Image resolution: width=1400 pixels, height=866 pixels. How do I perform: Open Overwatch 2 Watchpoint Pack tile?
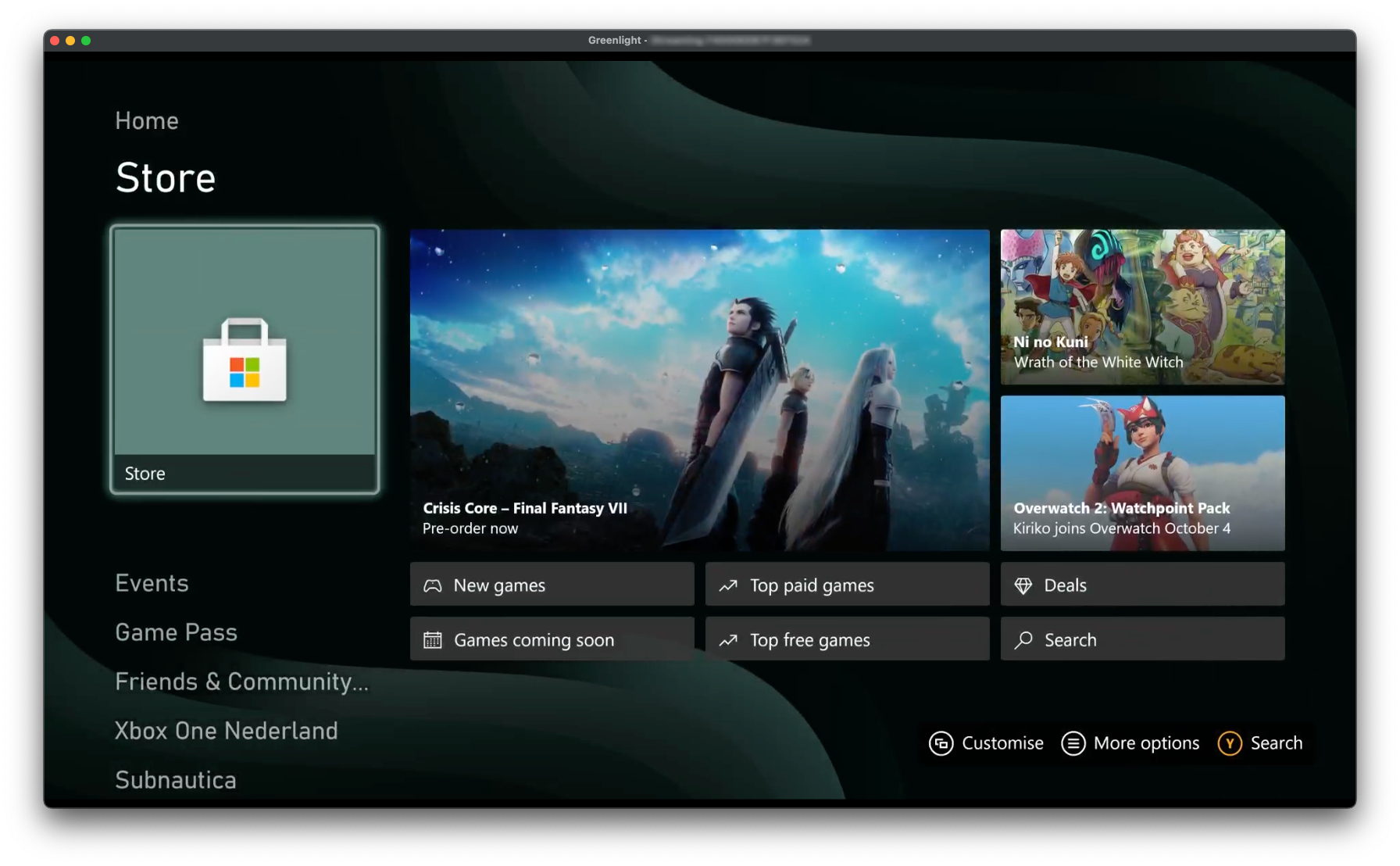pos(1142,473)
